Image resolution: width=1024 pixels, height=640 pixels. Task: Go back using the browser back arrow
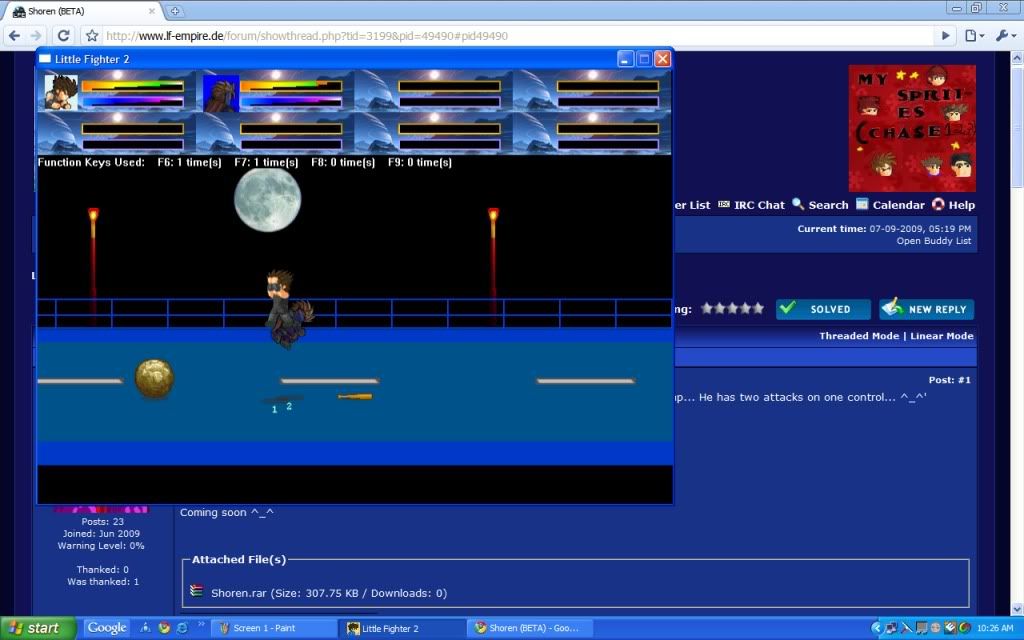(16, 34)
